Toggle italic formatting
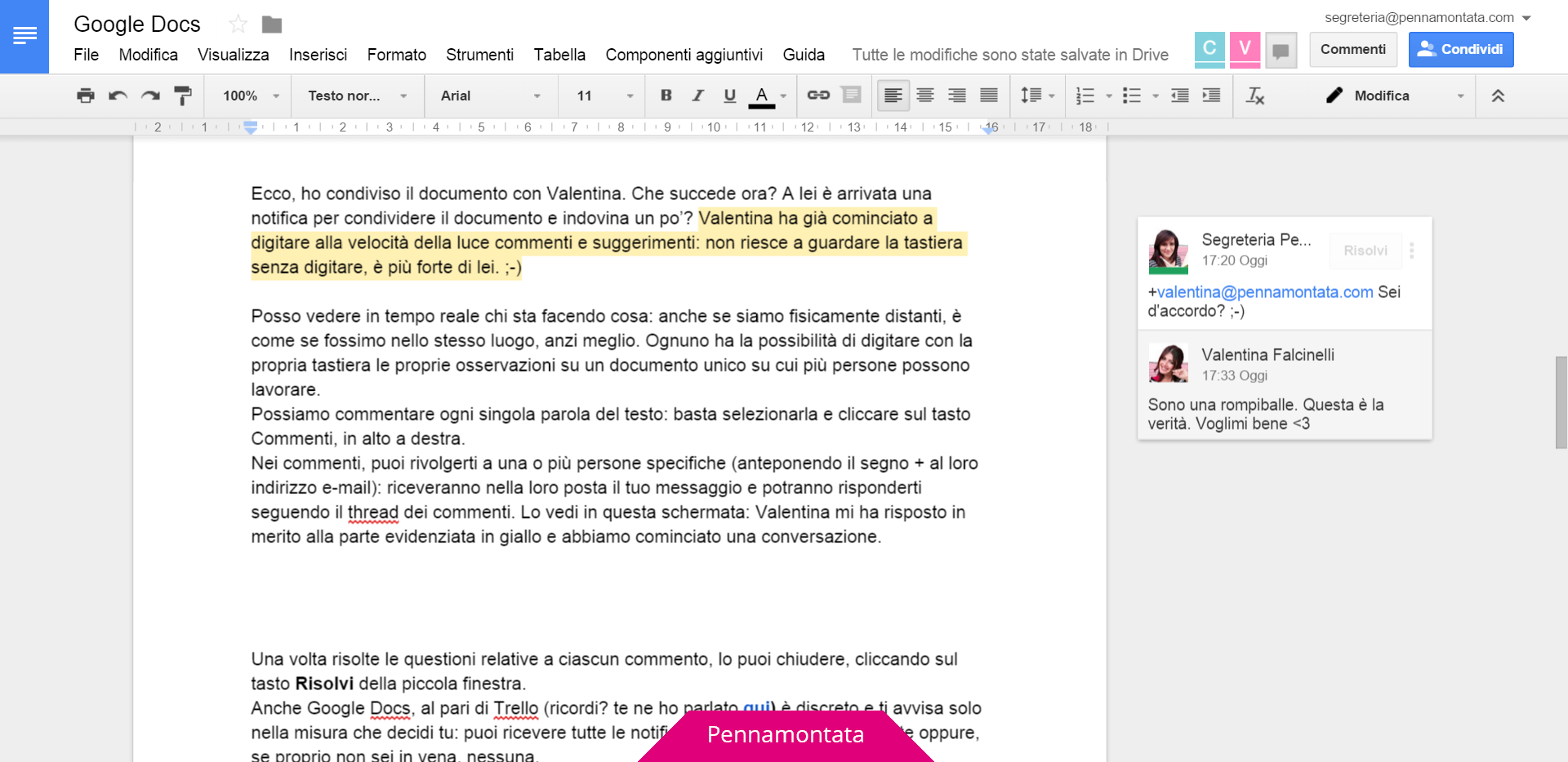The height and width of the screenshot is (762, 1568). click(x=697, y=96)
